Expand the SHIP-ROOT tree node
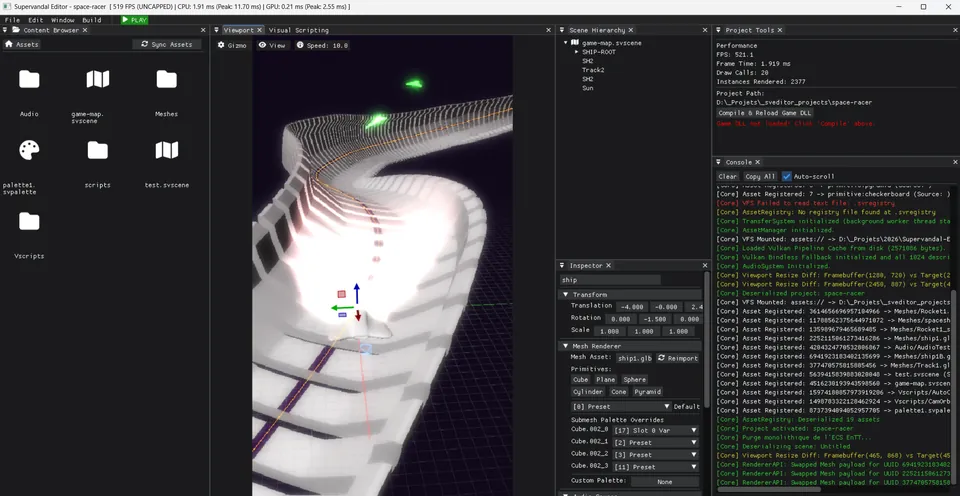This screenshot has height=496, width=960. [576, 52]
